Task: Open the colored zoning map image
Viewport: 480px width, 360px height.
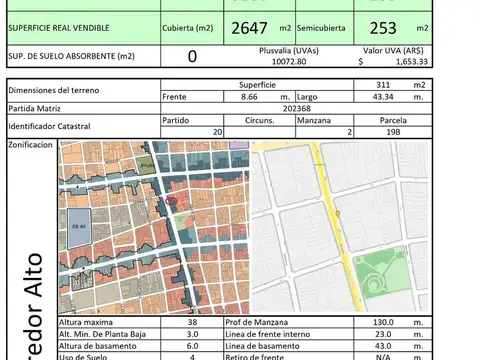Action: tap(154, 227)
